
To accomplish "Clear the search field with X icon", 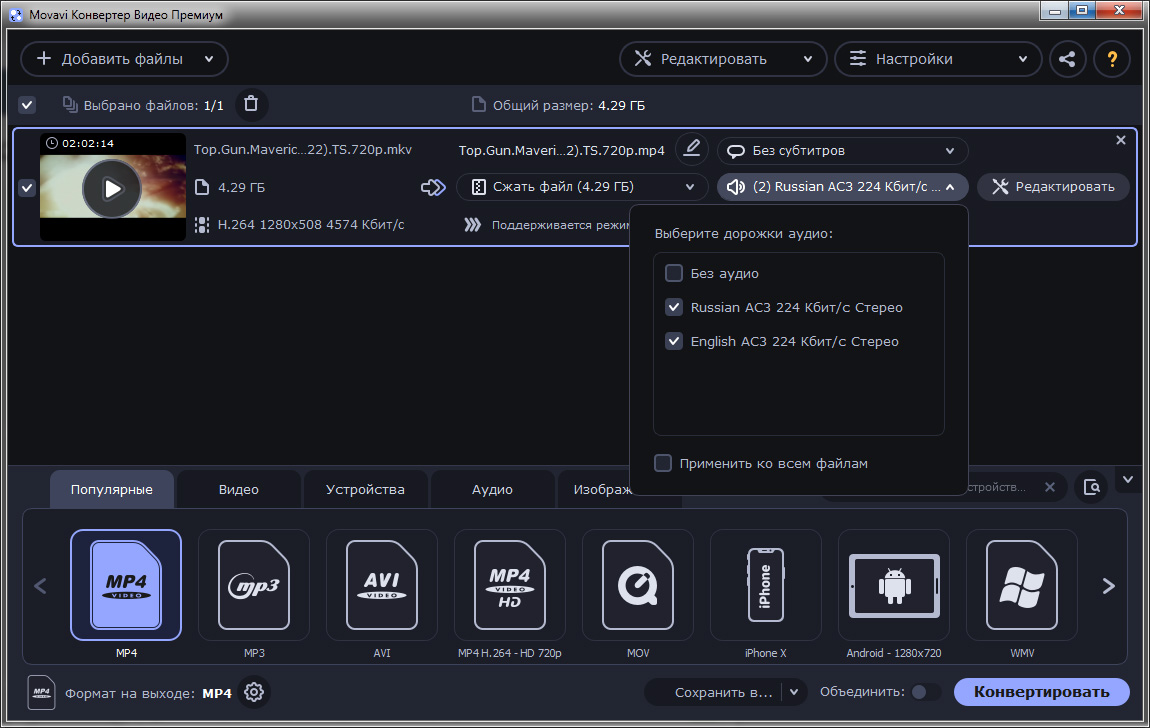I will (x=1050, y=487).
